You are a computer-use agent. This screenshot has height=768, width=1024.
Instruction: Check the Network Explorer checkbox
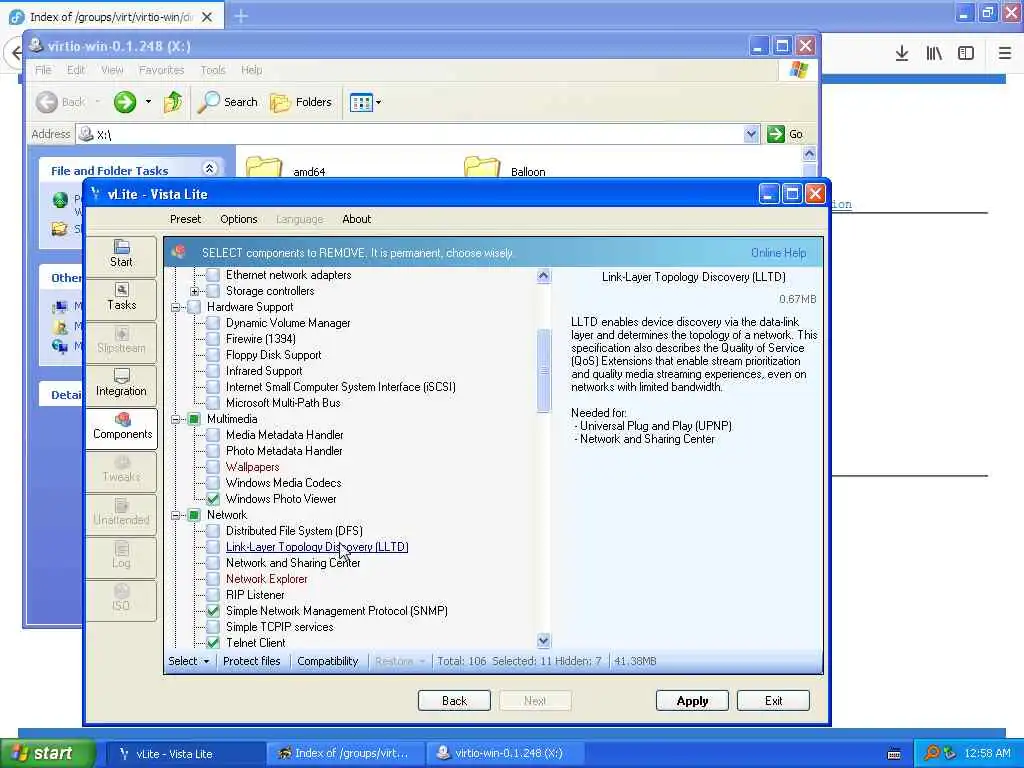tap(213, 579)
